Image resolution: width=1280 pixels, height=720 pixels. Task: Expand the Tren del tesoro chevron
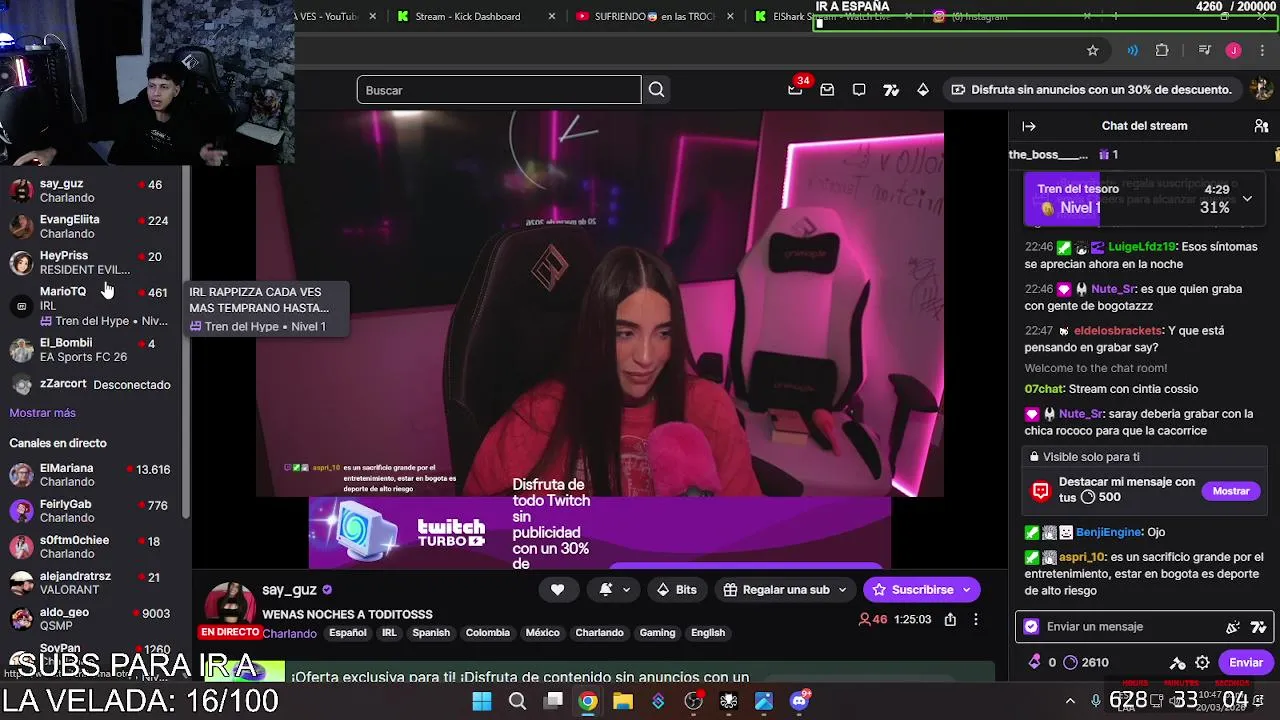pyautogui.click(x=1247, y=199)
